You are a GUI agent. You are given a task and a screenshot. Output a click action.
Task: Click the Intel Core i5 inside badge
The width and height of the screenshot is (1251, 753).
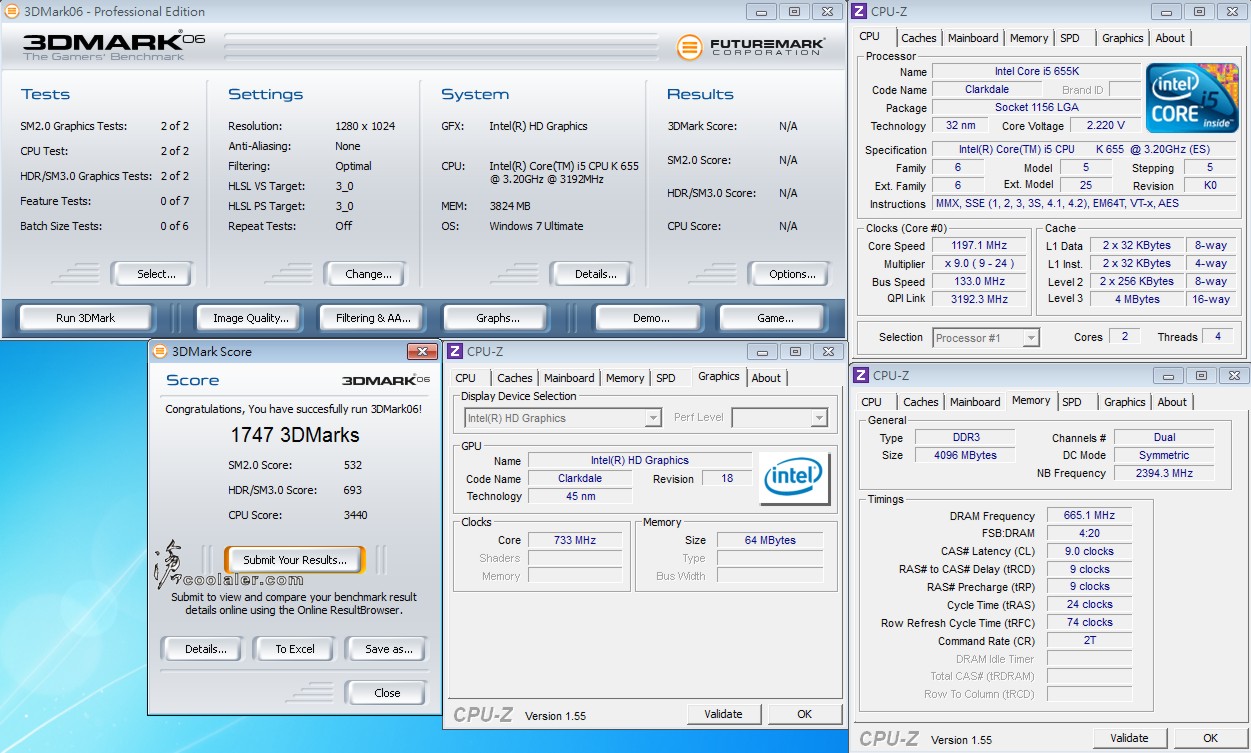coord(1191,98)
